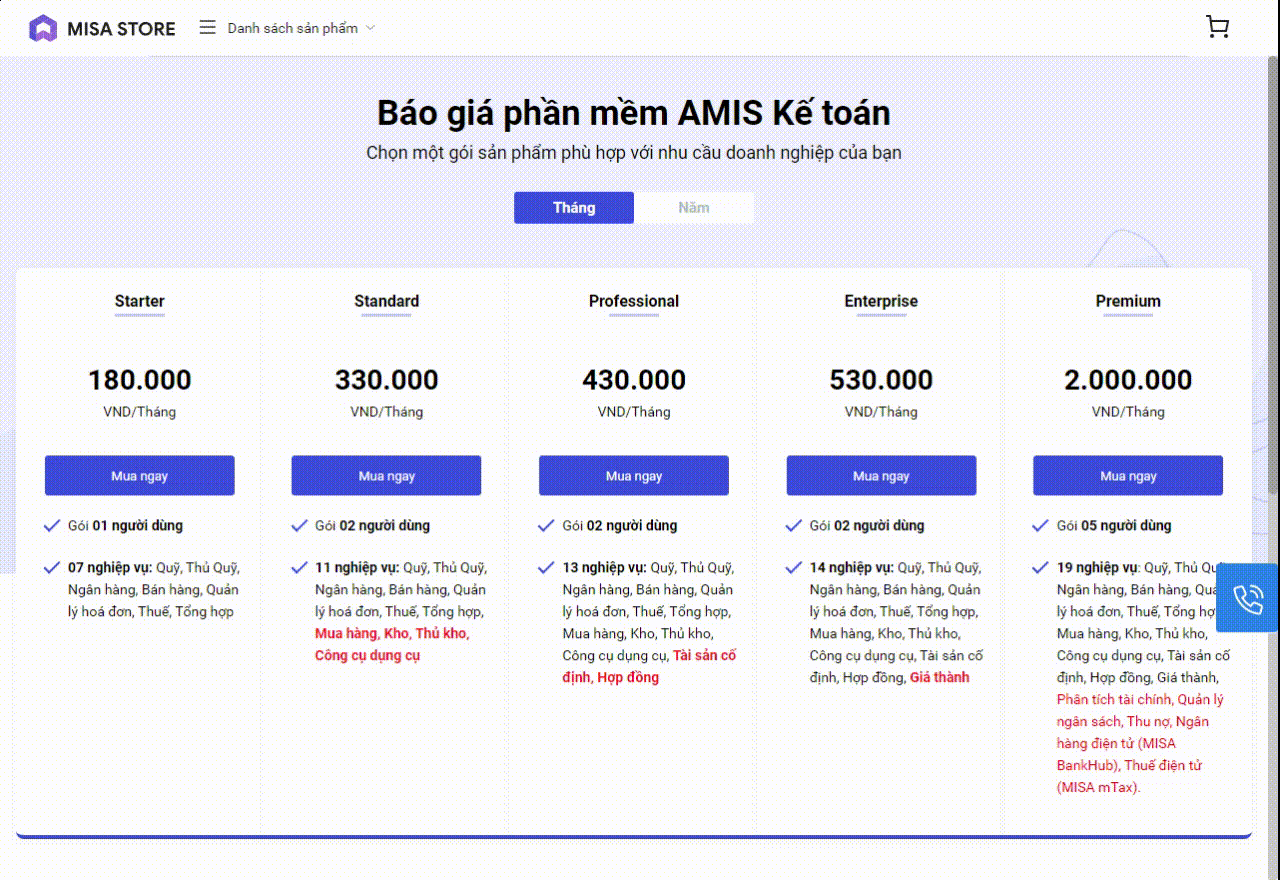
Task: Click the floating phone call icon
Action: click(1247, 598)
